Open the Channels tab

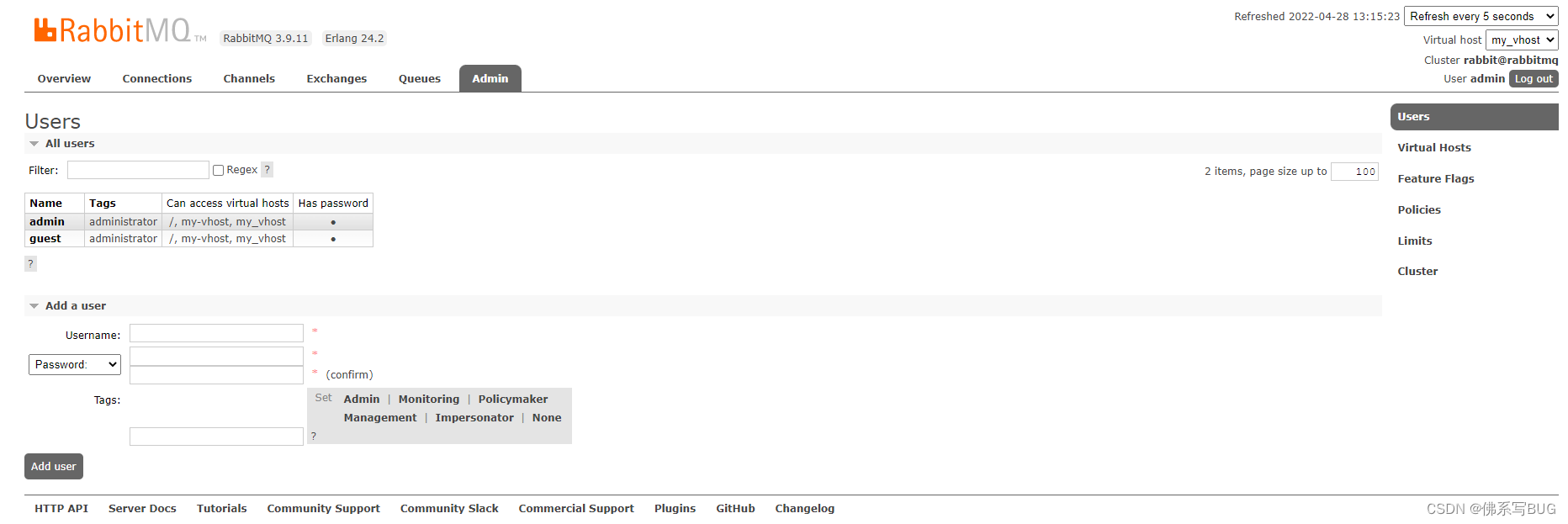click(249, 78)
